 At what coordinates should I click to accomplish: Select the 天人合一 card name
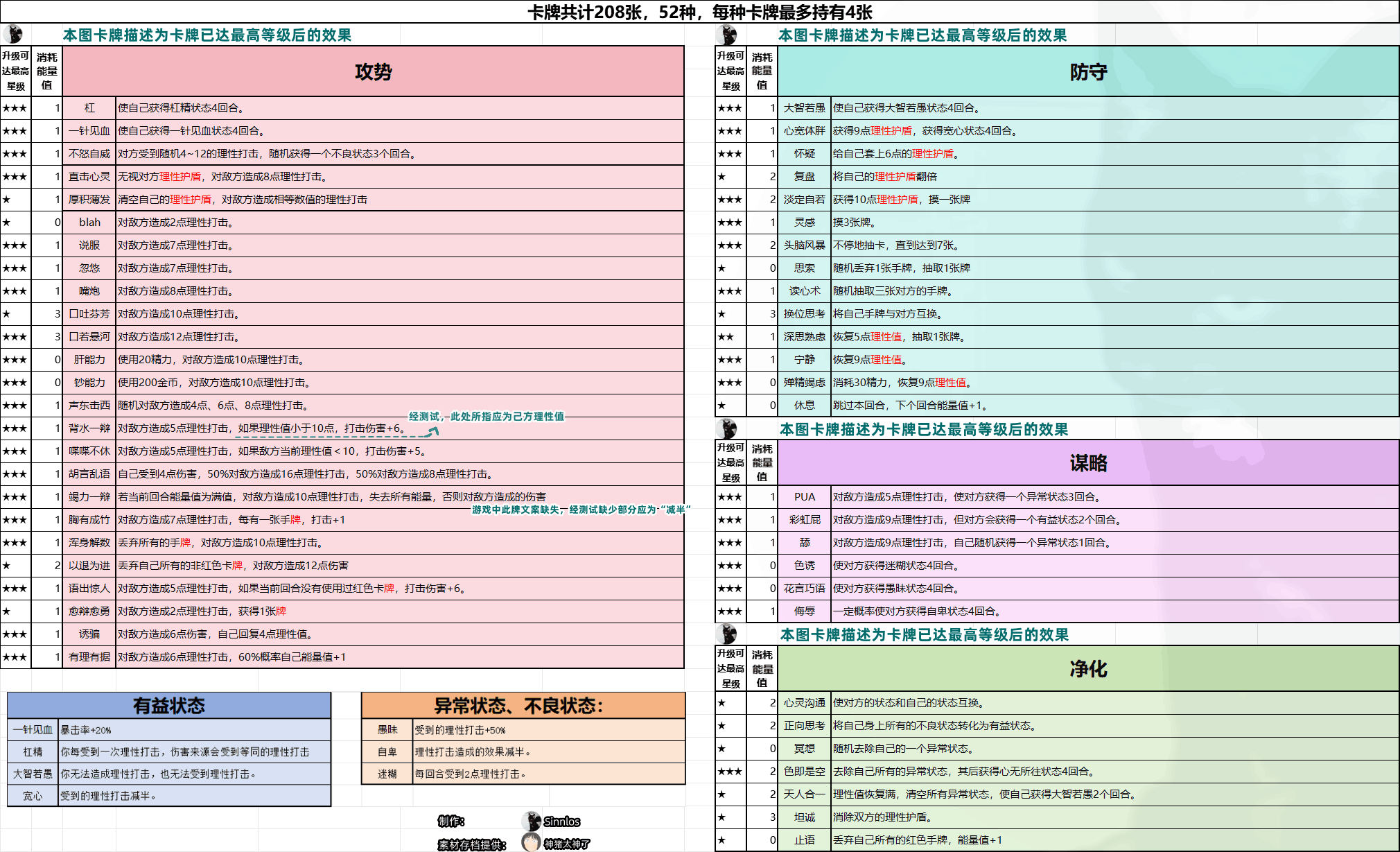click(x=805, y=794)
